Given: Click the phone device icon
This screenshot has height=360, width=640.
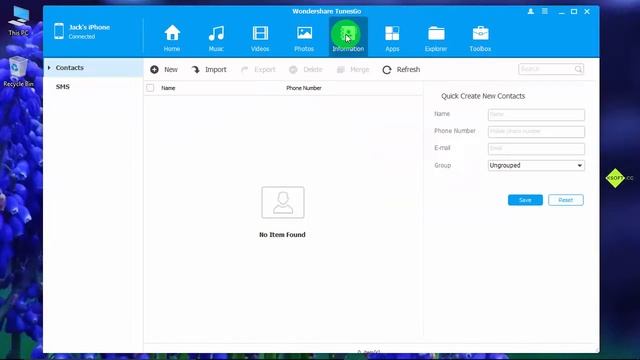Looking at the screenshot, I should tap(59, 31).
